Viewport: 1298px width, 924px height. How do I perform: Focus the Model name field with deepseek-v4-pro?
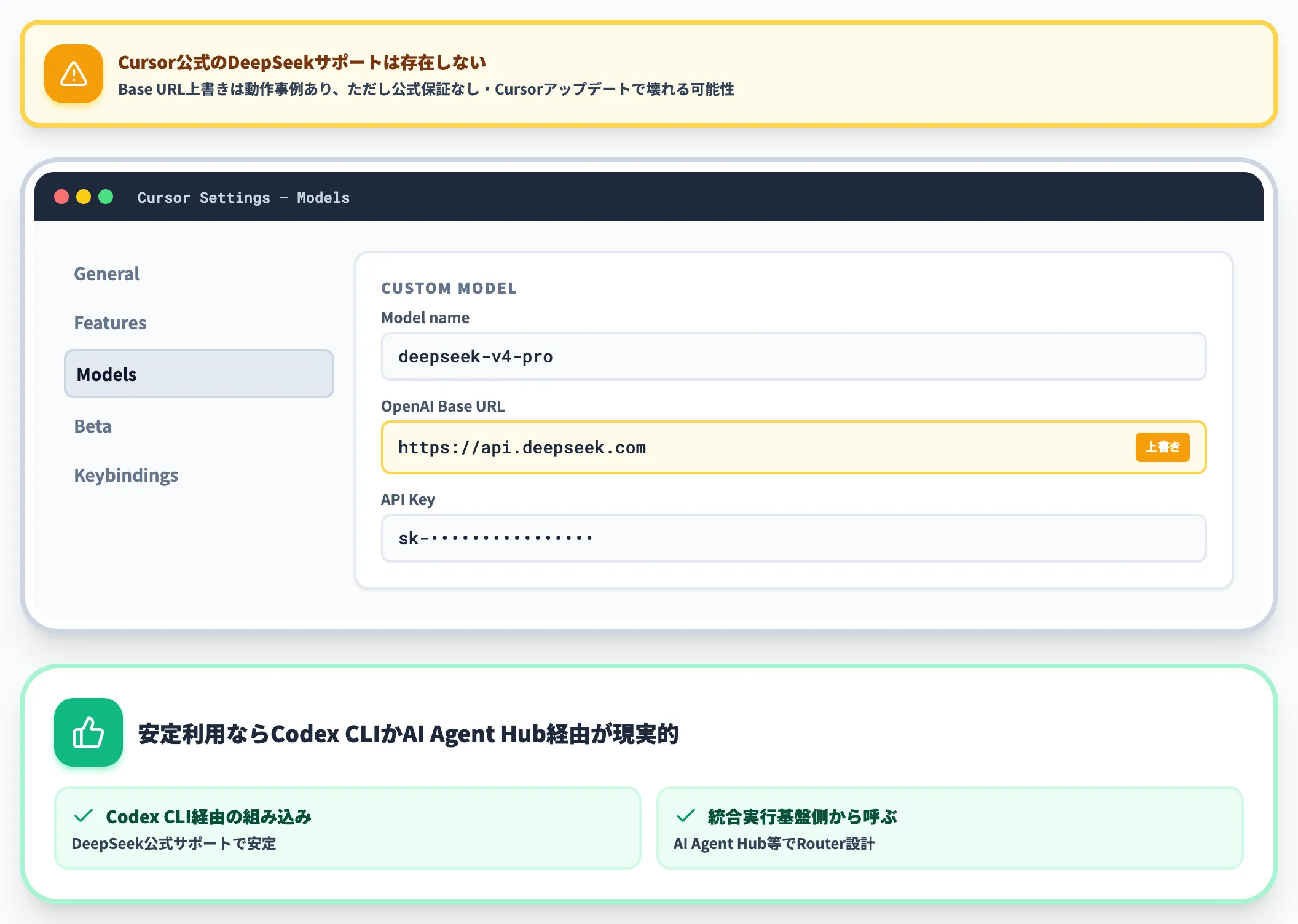point(793,356)
